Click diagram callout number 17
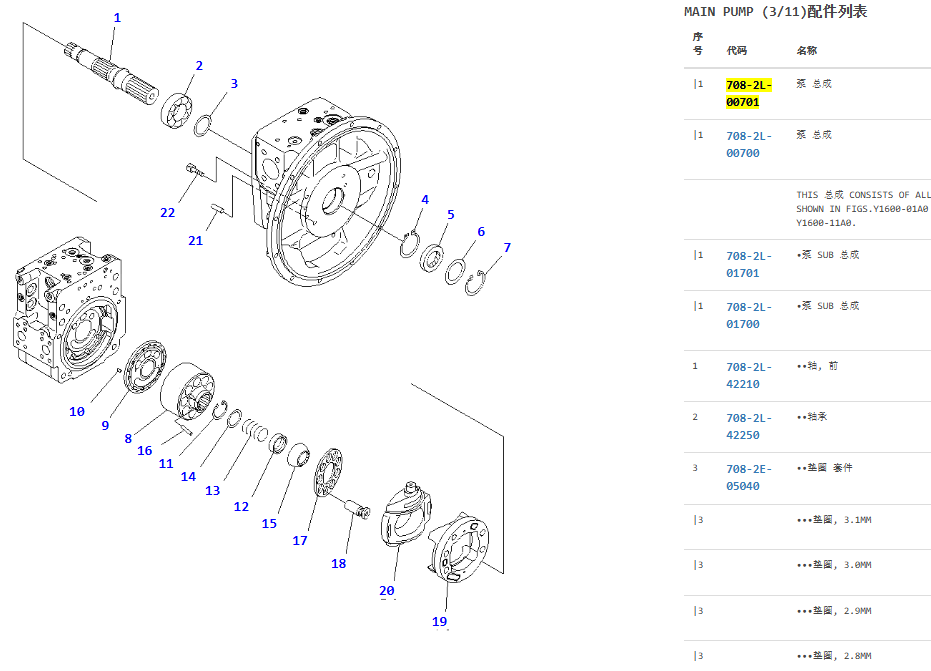 [300, 540]
